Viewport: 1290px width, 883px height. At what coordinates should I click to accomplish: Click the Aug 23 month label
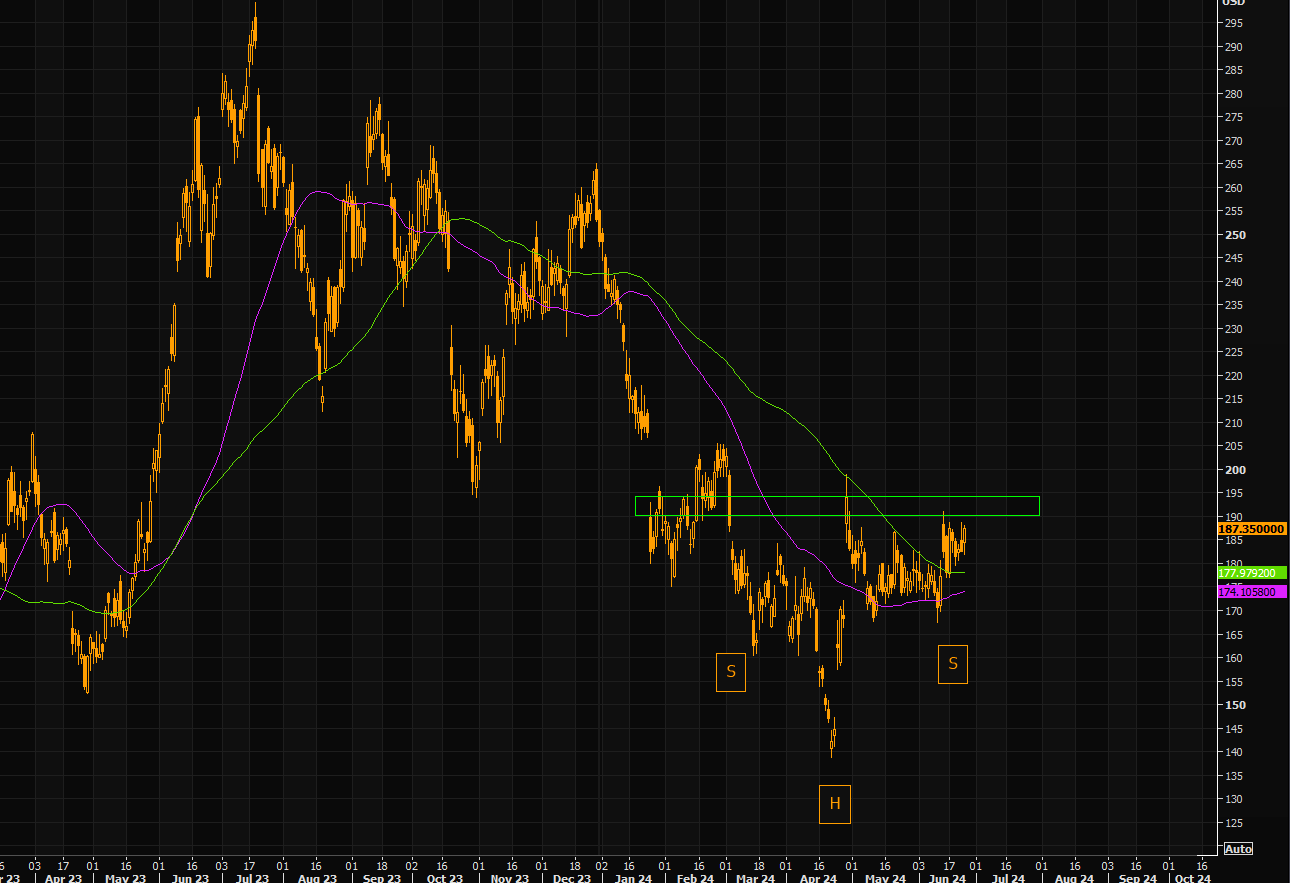317,878
